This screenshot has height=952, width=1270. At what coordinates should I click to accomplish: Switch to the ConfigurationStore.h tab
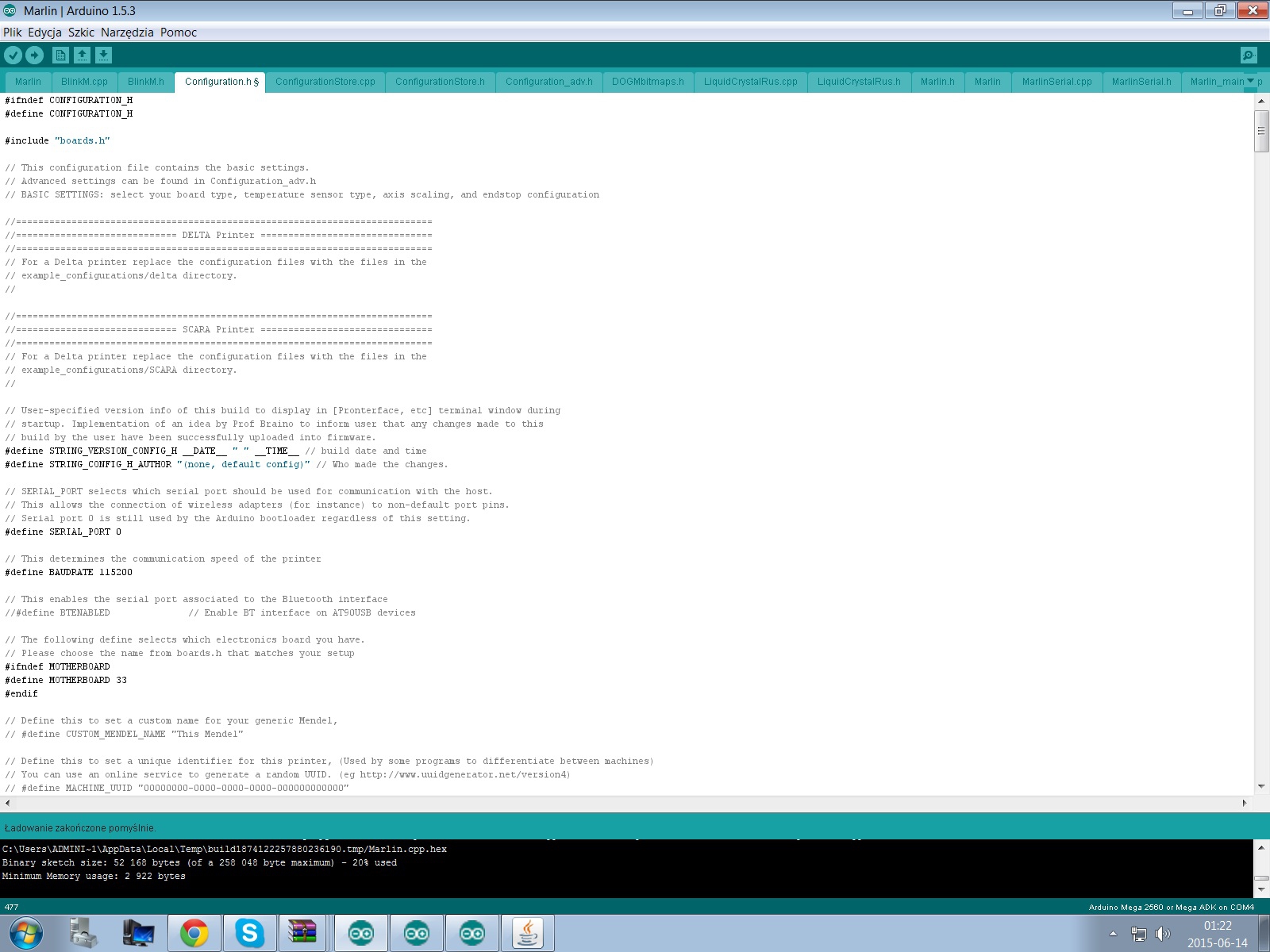pos(440,82)
